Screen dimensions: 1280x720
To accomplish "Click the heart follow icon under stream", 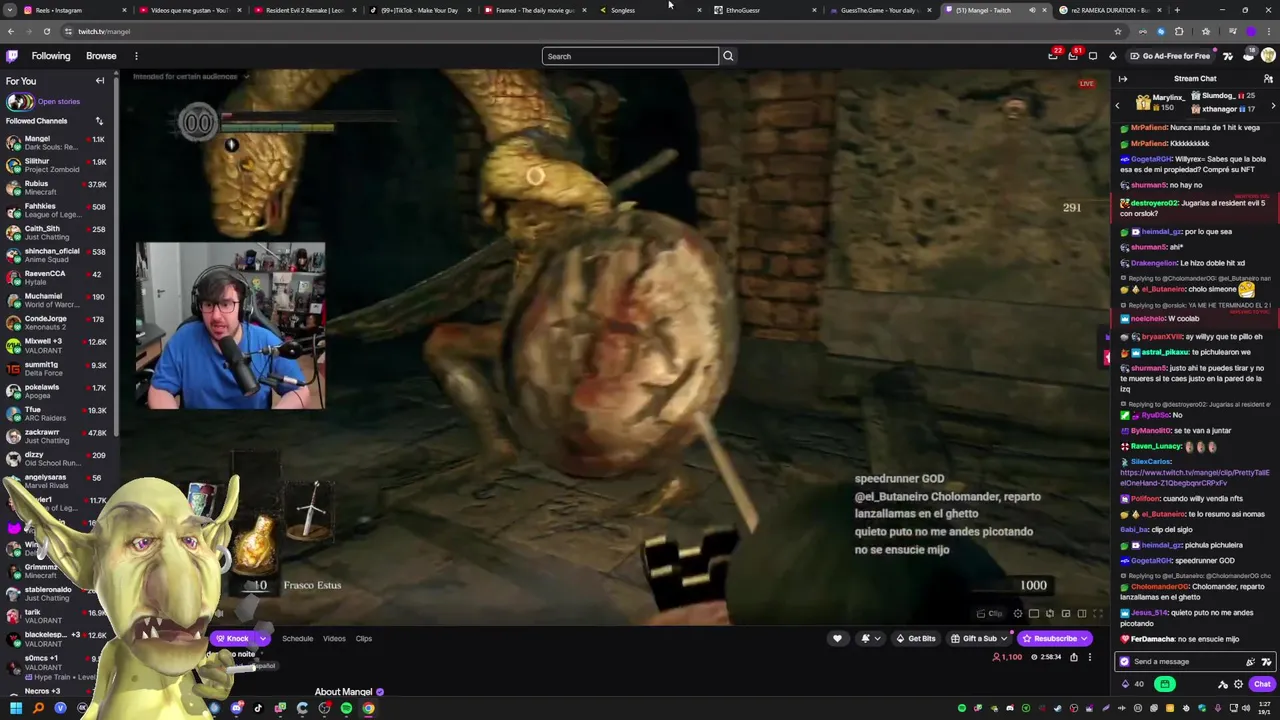I will (837, 638).
